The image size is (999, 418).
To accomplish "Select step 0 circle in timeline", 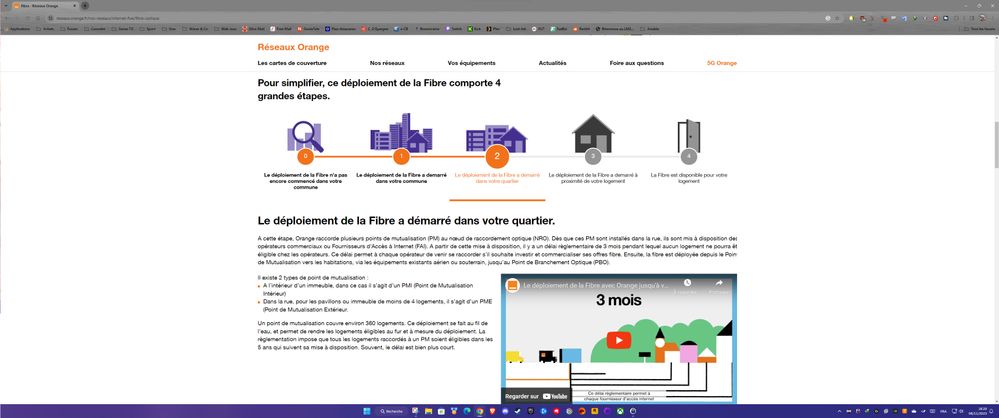I will coord(306,156).
